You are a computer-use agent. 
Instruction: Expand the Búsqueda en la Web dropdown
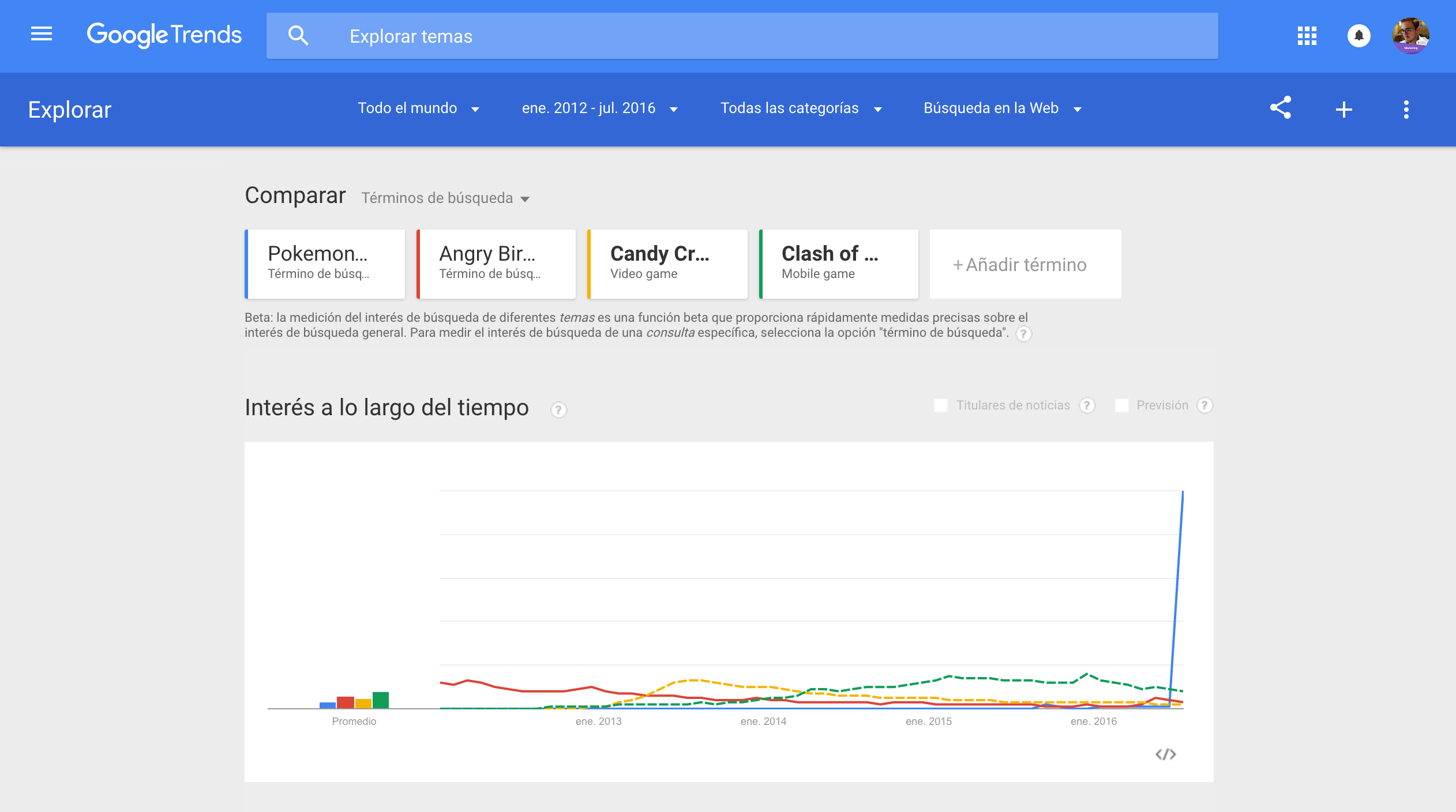(x=1003, y=108)
